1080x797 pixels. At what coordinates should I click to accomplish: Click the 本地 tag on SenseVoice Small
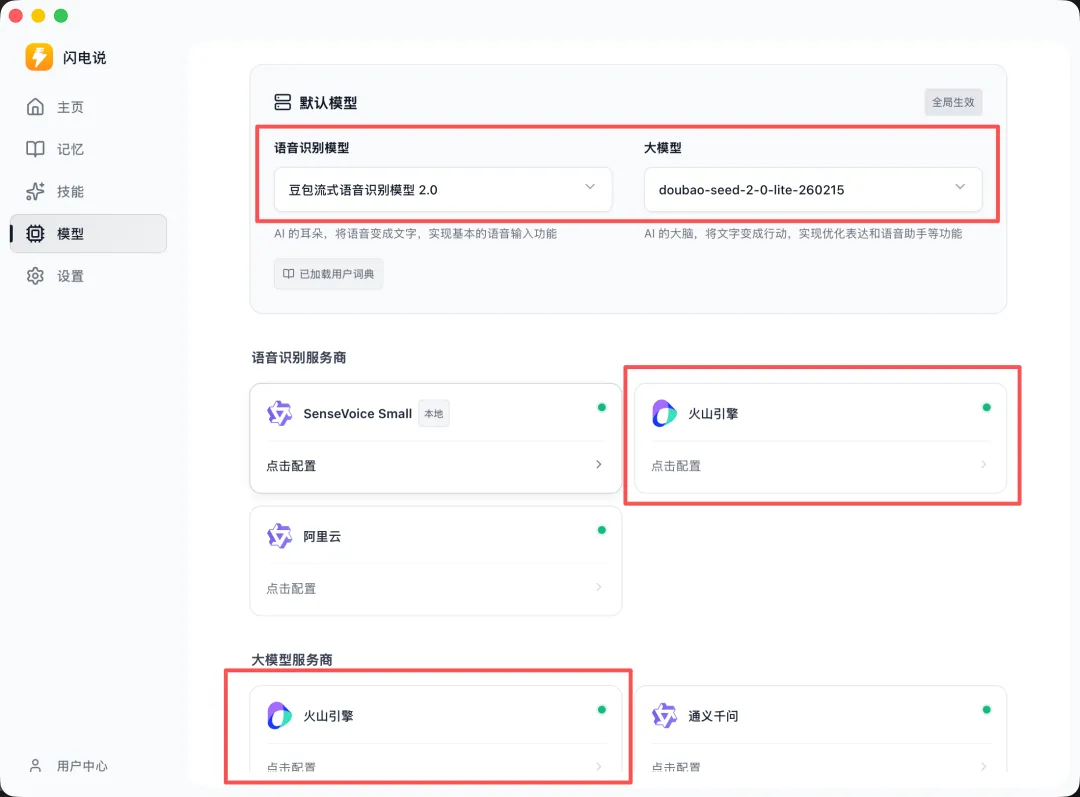[434, 413]
